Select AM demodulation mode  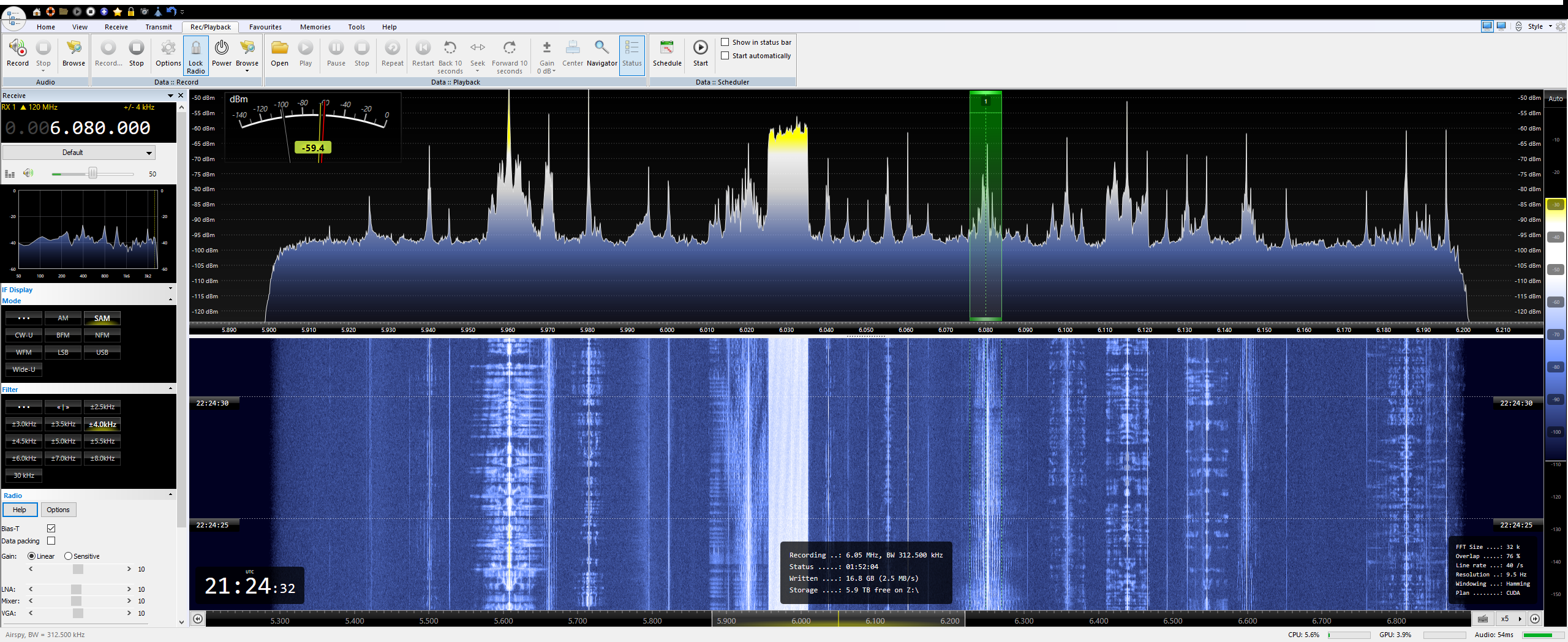pyautogui.click(x=63, y=318)
